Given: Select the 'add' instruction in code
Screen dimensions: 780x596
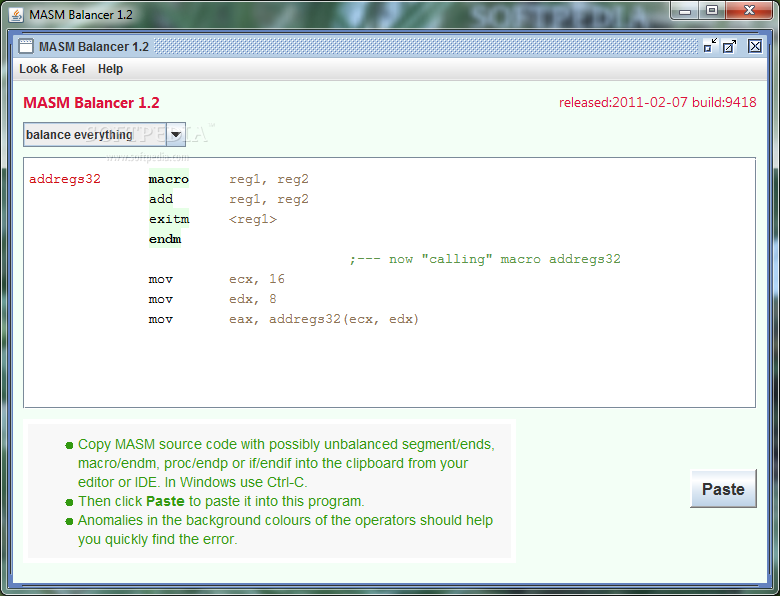Looking at the screenshot, I should (x=161, y=199).
